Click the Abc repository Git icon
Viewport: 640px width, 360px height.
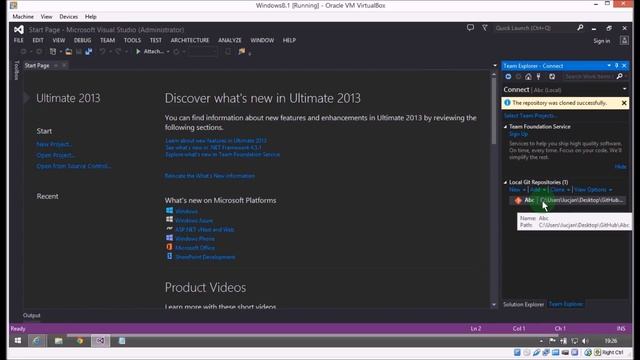[518, 200]
